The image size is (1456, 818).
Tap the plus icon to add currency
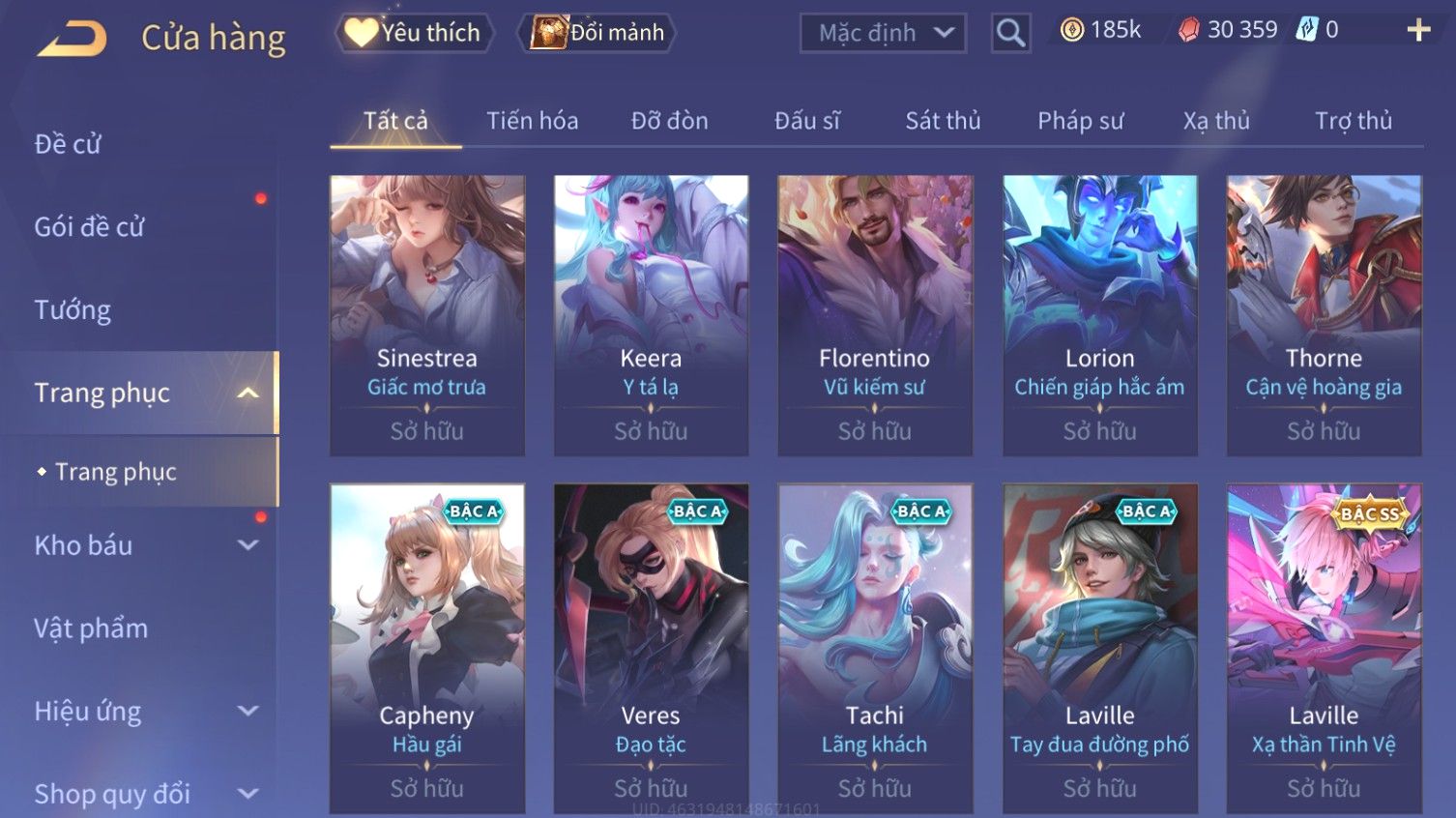pos(1418,30)
